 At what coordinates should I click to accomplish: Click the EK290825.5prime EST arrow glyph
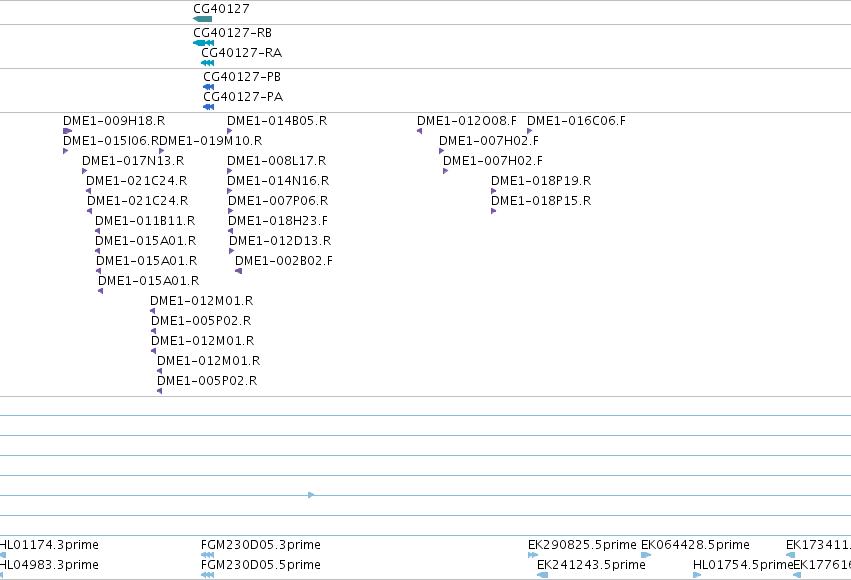tap(533, 555)
